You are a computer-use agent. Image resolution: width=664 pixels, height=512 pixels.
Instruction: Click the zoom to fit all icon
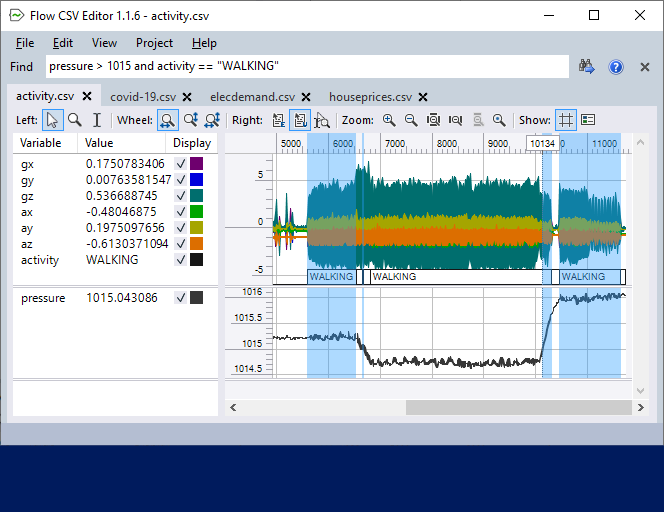pos(433,120)
